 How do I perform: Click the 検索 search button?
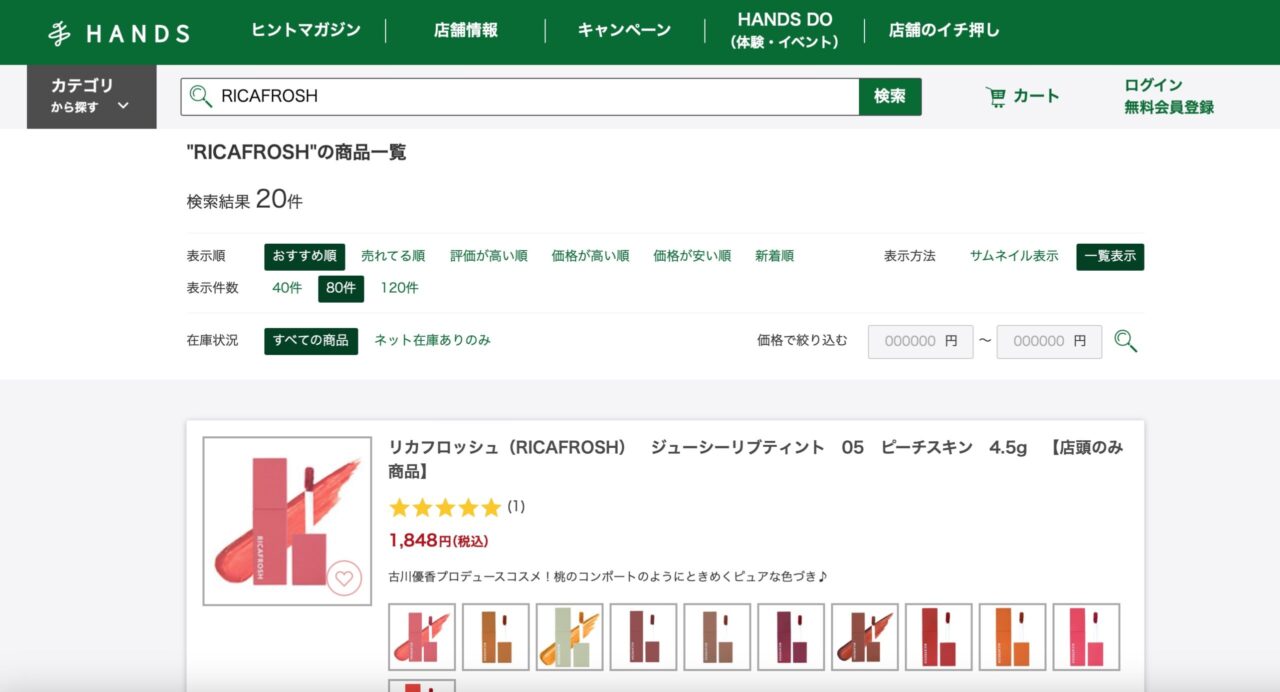coord(890,97)
